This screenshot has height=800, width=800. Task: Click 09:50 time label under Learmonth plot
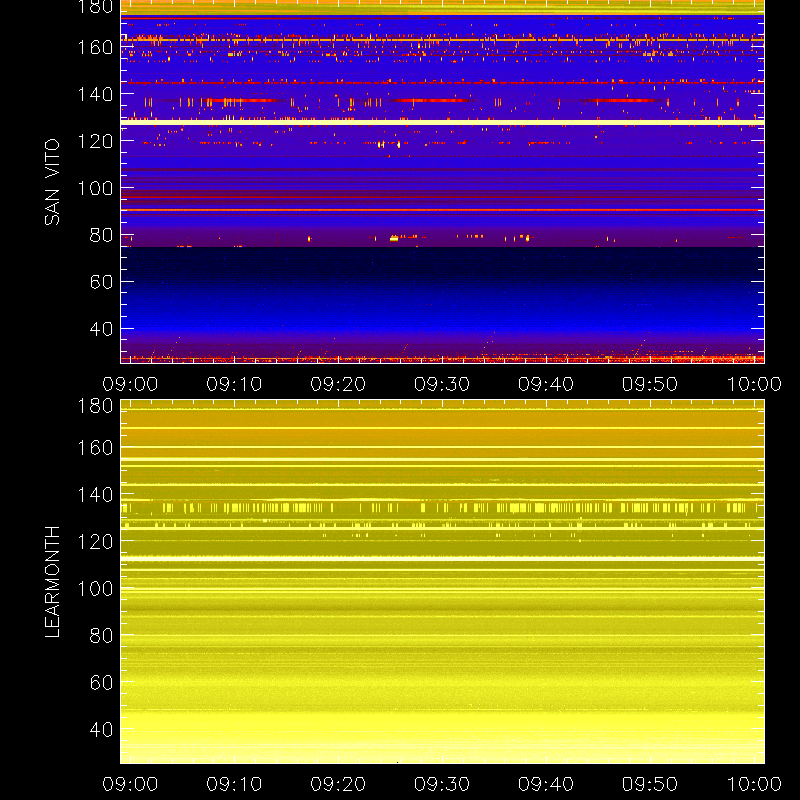650,784
